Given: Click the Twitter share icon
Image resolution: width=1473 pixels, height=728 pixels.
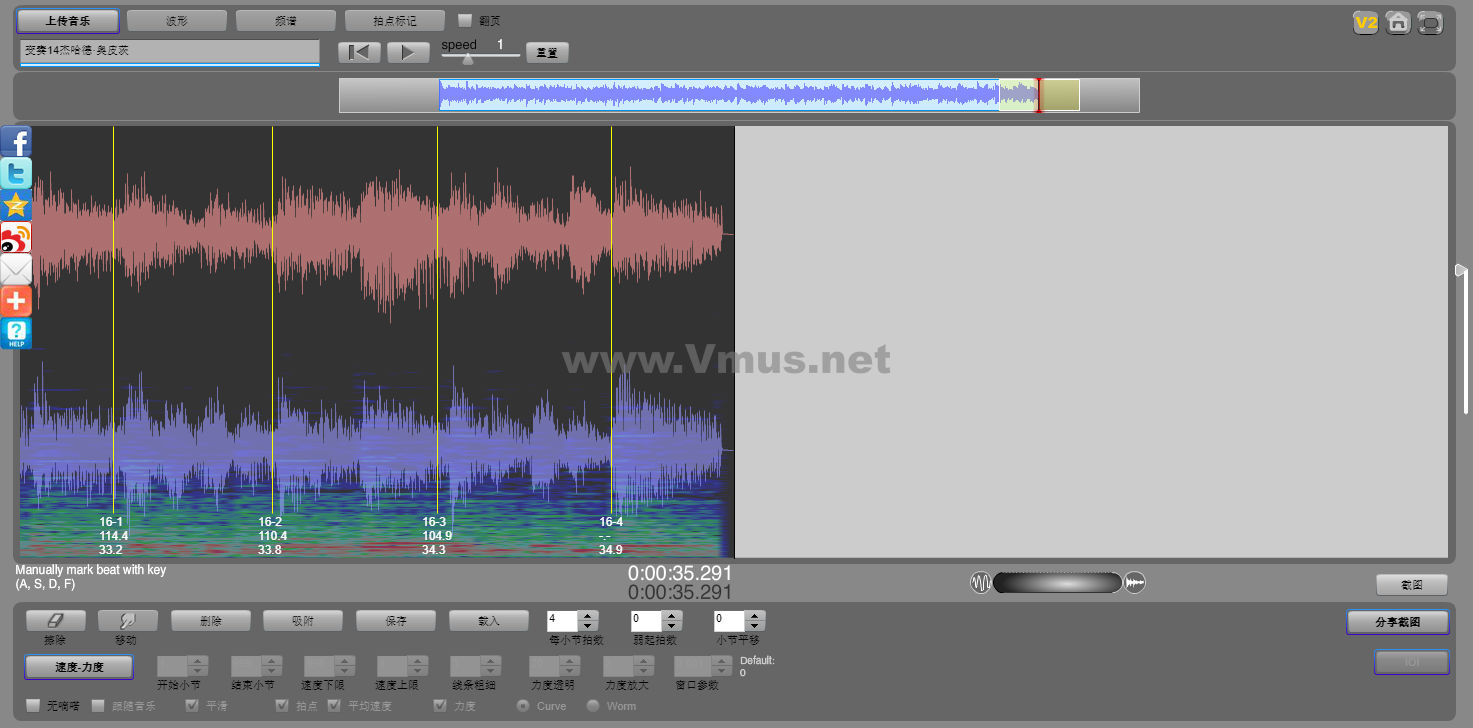Looking at the screenshot, I should click(x=16, y=174).
